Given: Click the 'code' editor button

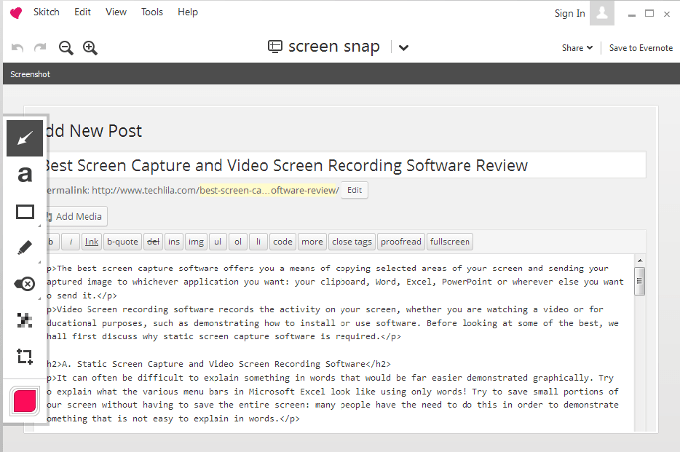Looking at the screenshot, I should (x=283, y=242).
